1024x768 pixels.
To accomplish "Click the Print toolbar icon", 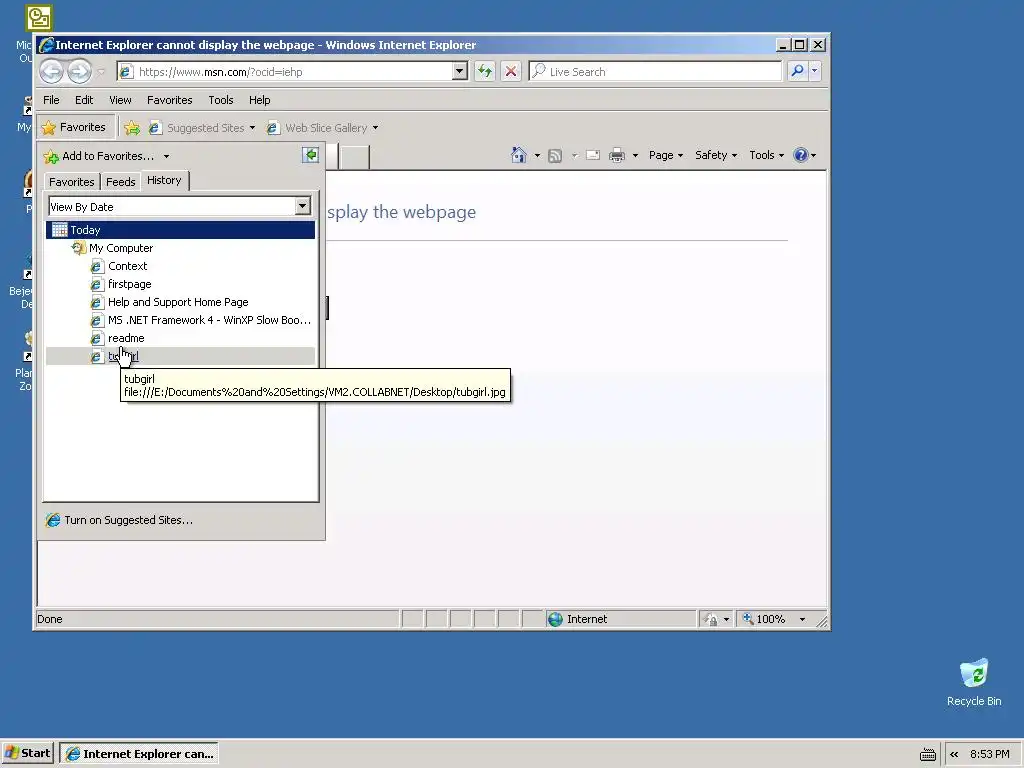I will tap(616, 155).
